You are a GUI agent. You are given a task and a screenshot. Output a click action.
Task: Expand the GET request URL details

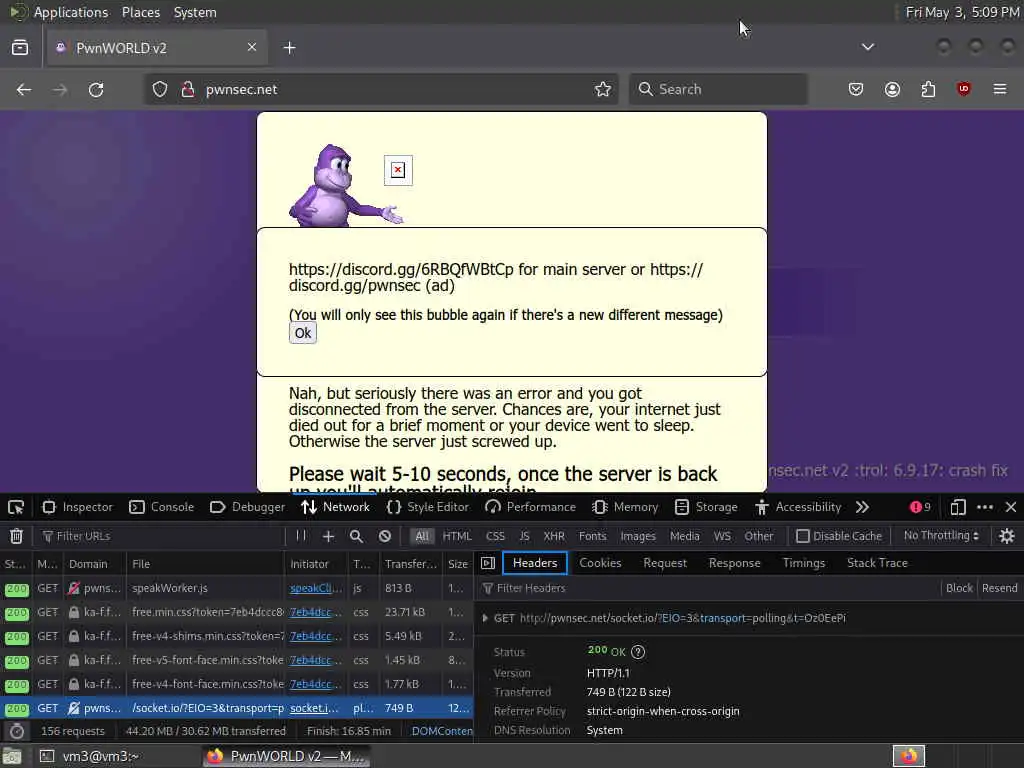485,618
